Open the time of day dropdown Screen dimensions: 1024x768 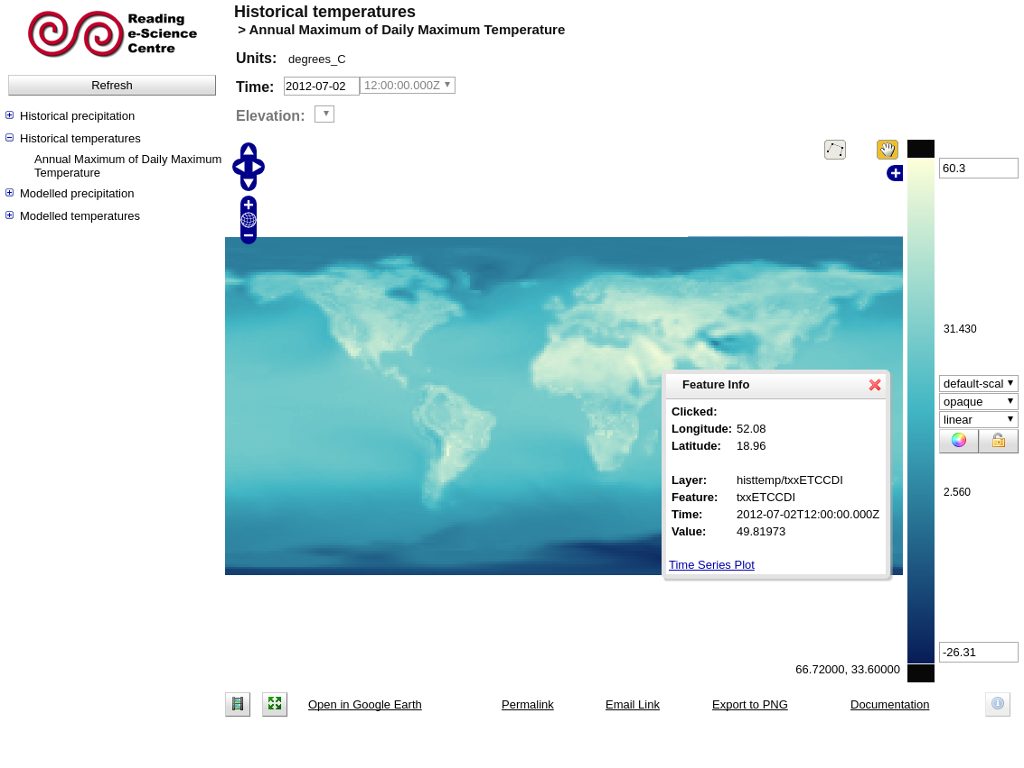[408, 86]
